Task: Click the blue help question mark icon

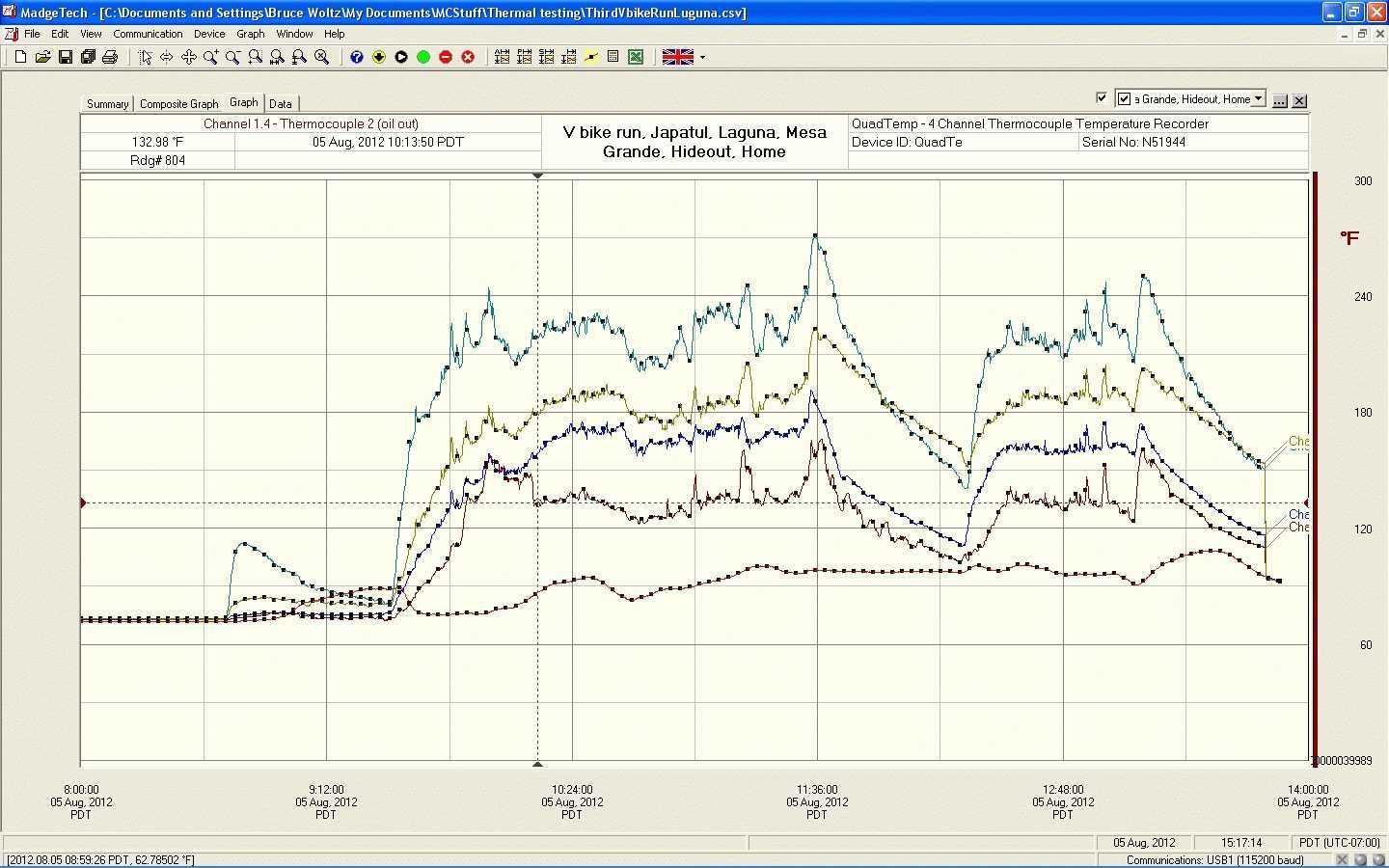Action: click(356, 57)
